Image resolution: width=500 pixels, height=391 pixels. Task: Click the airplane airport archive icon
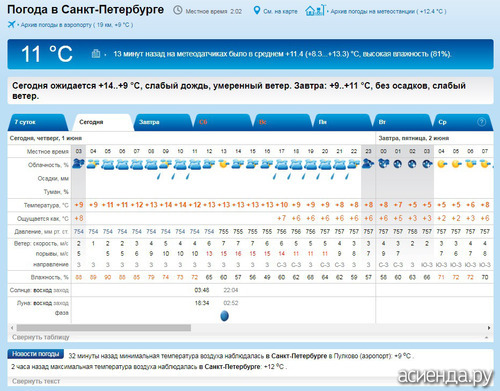12,24
